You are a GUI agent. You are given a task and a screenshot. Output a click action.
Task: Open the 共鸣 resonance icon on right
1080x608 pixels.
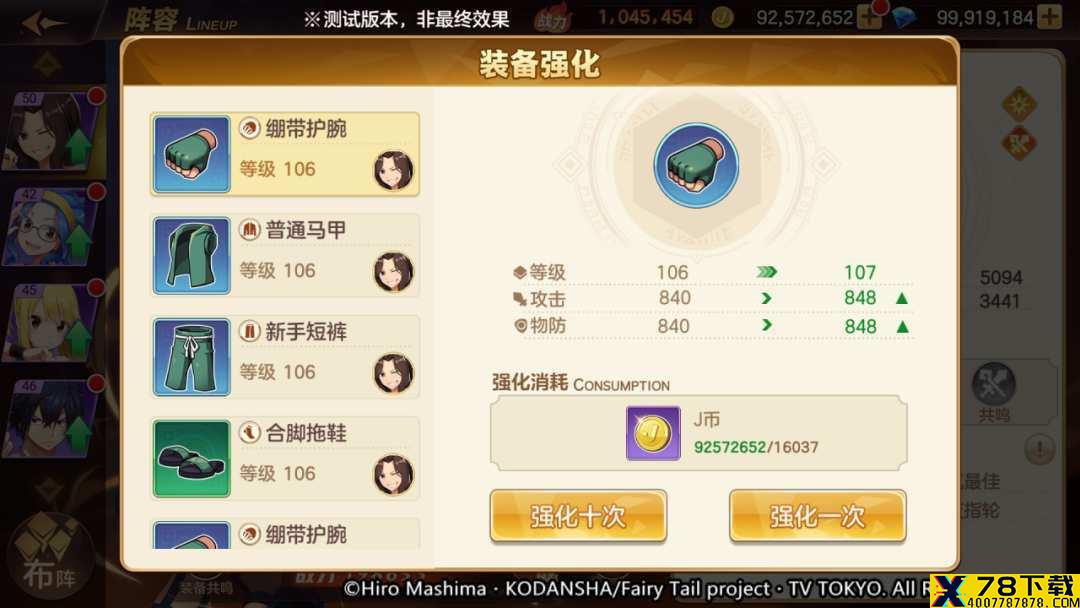point(994,391)
